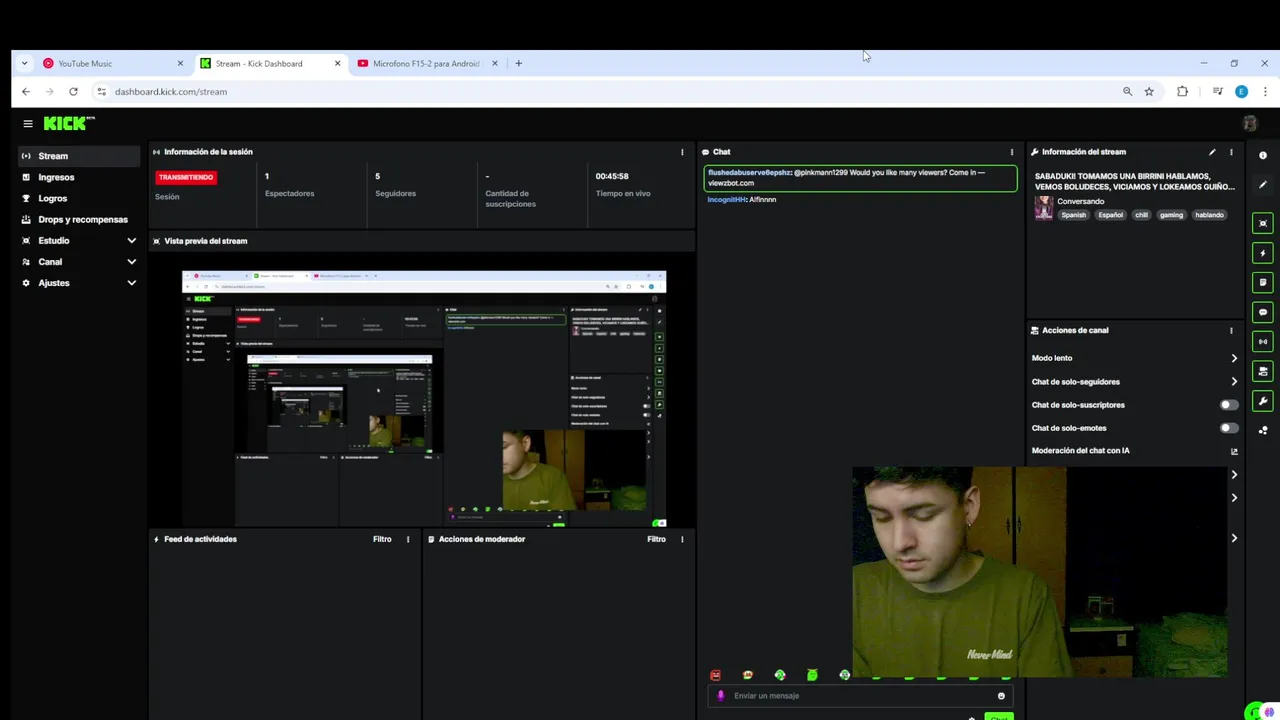Toggle the lightning activity feed icon in right sidebar
Screen dimensions: 1280x720
pos(1263,253)
